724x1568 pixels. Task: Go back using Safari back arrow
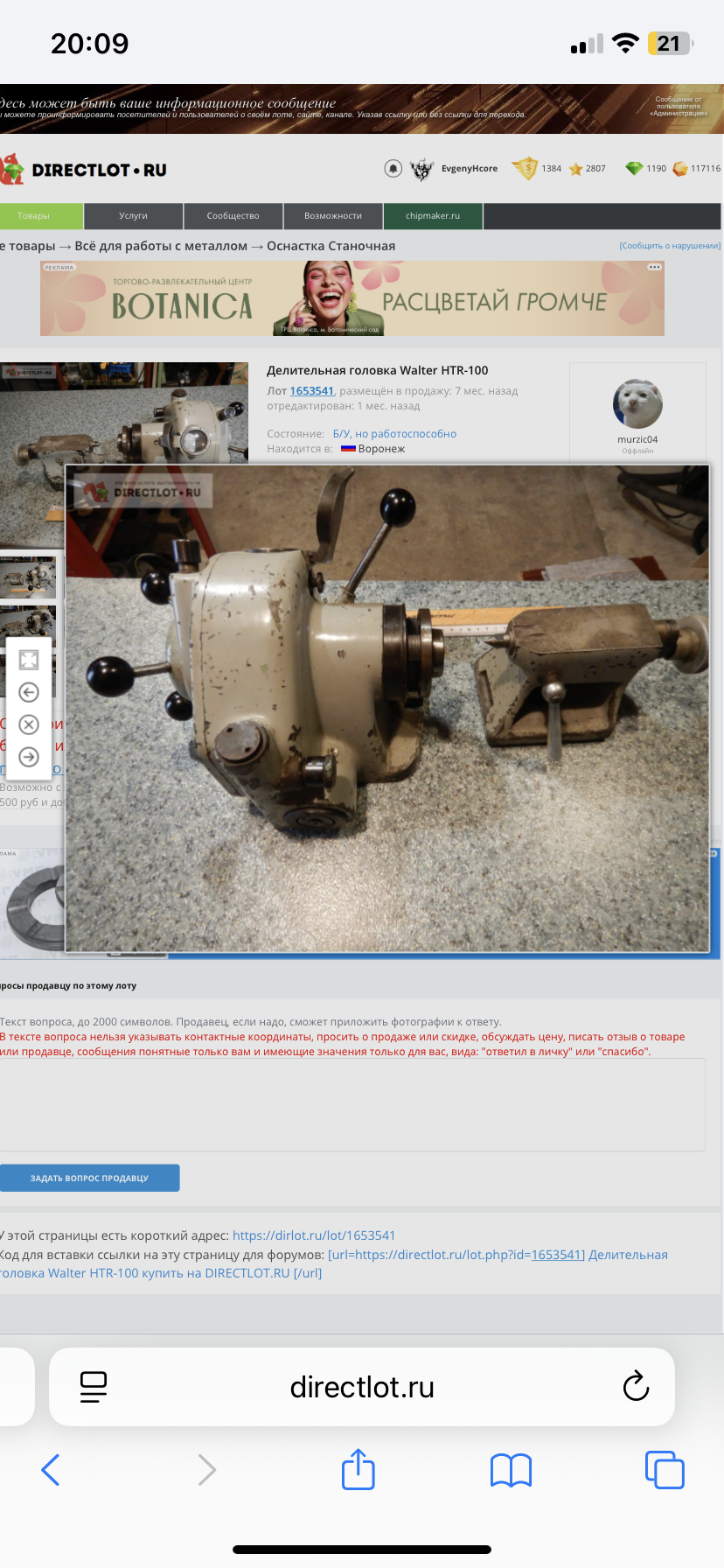(51, 1470)
